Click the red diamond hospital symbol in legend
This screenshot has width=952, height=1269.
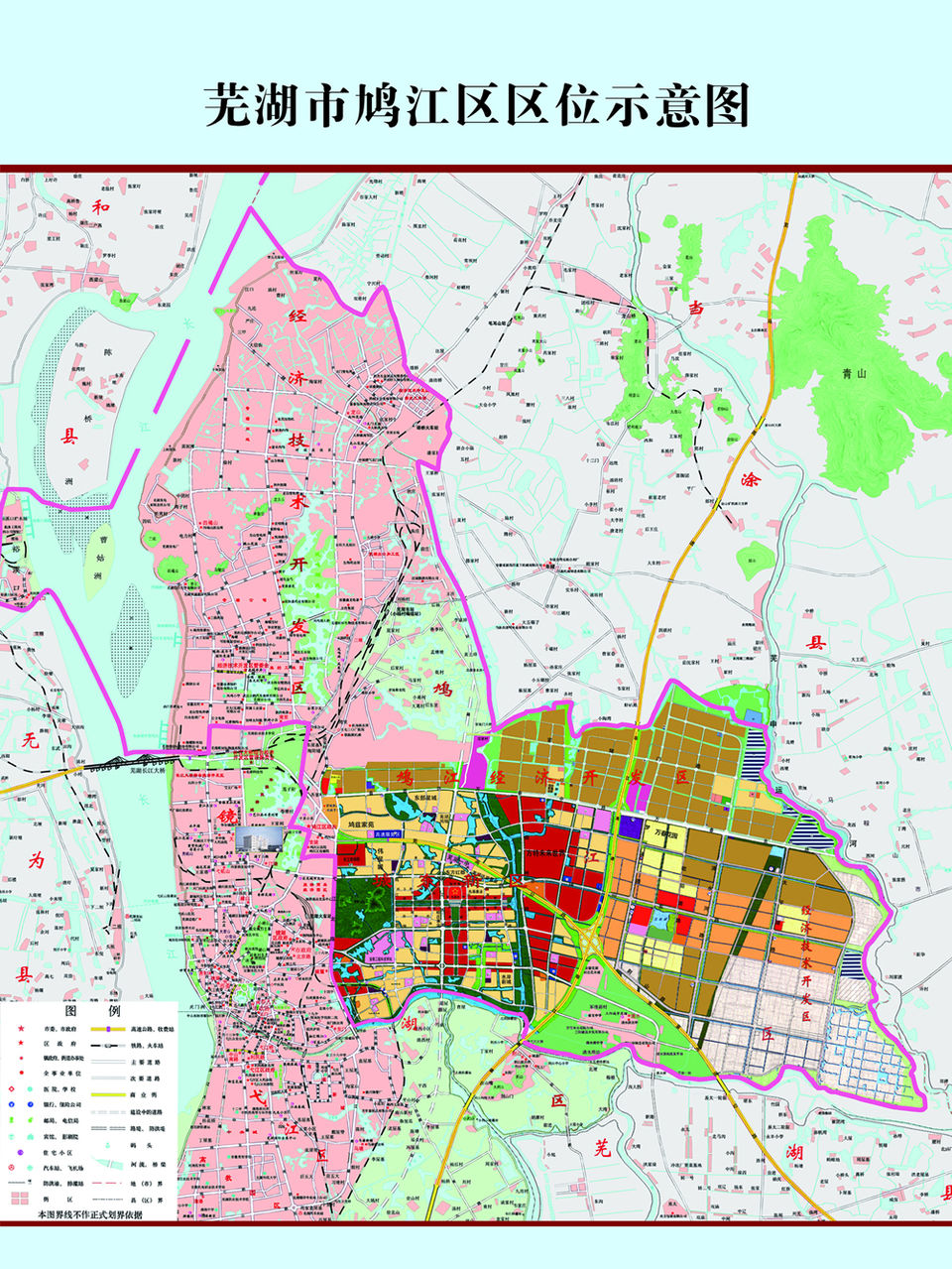coord(14,1091)
